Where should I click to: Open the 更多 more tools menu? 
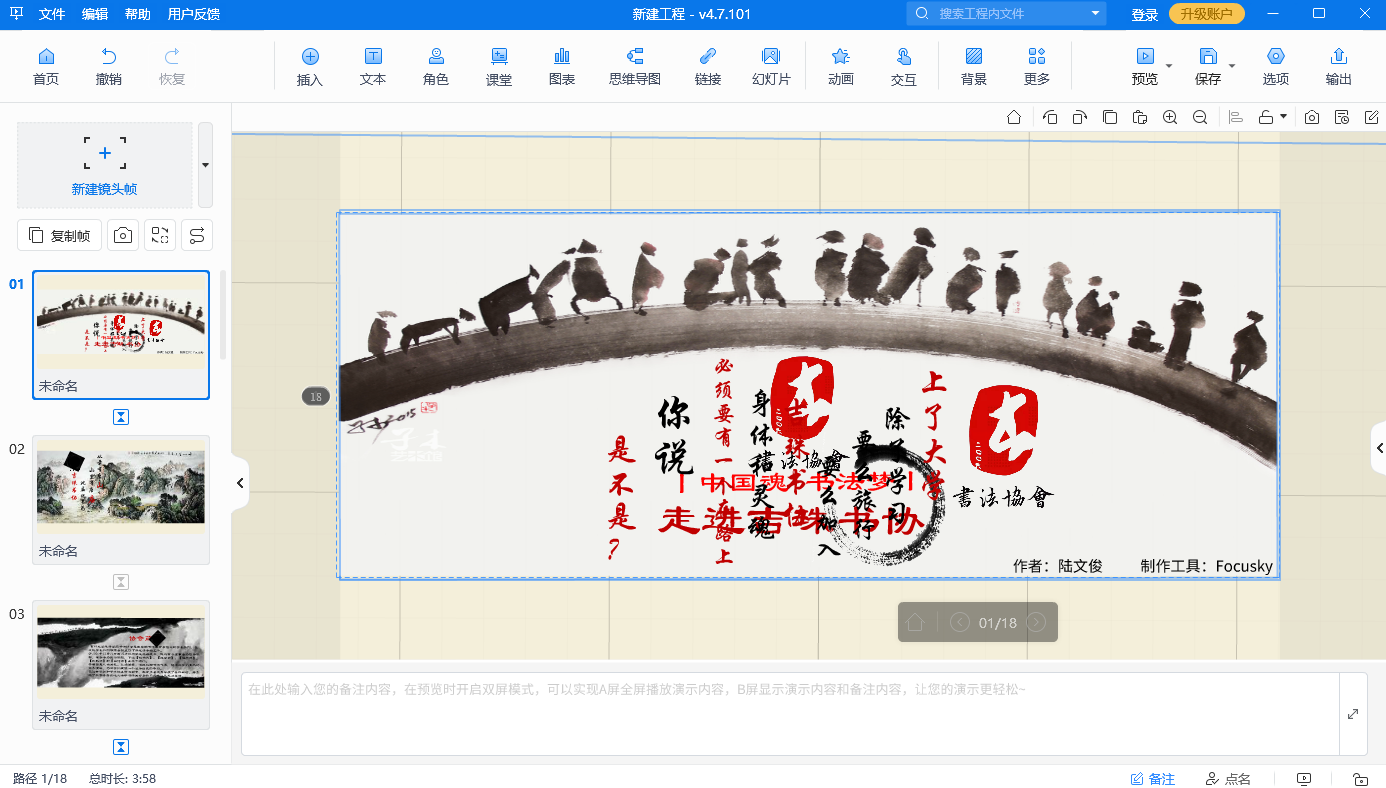pos(1037,67)
